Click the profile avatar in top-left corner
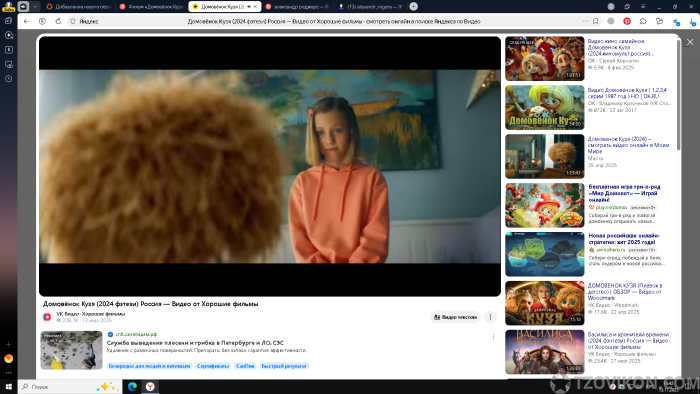The height and width of the screenshot is (394, 700). pos(8,6)
